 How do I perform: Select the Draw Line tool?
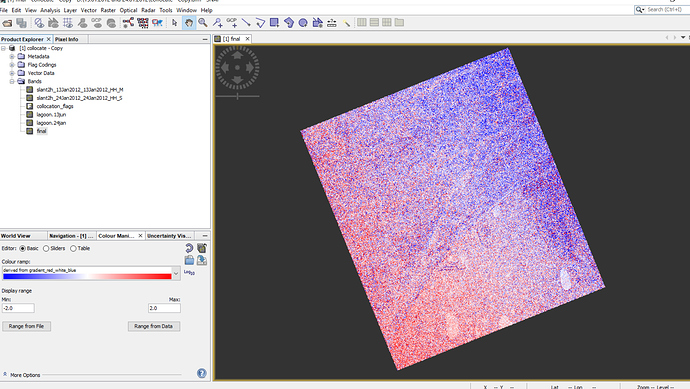(246, 23)
